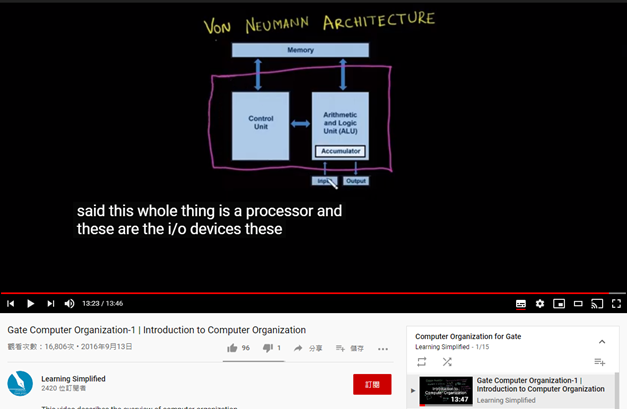The height and width of the screenshot is (409, 627).
Task: Seek on the red video progress bar
Action: click(x=305, y=293)
